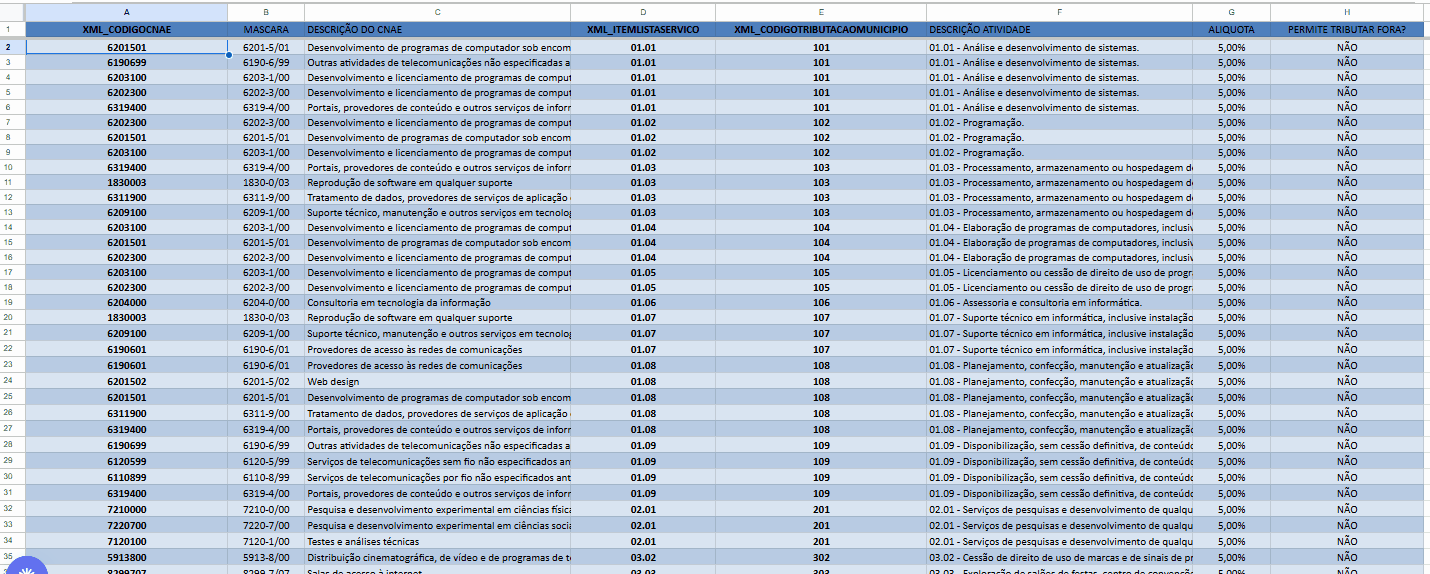The width and height of the screenshot is (1430, 574).
Task: Click the mask cell 7120-1/00
Action: coord(265,541)
